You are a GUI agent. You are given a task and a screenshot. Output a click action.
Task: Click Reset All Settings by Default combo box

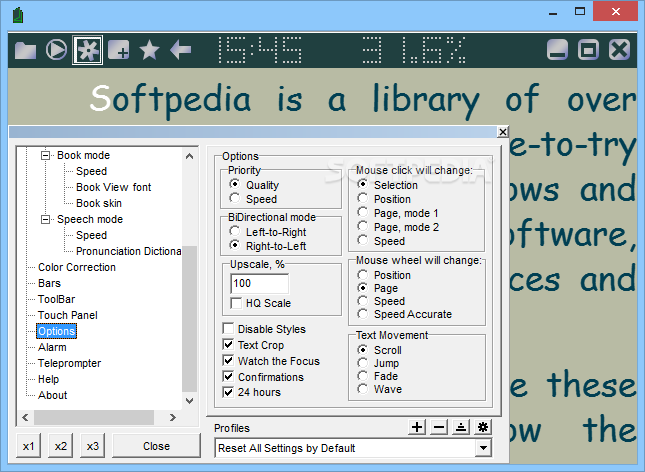[353, 448]
